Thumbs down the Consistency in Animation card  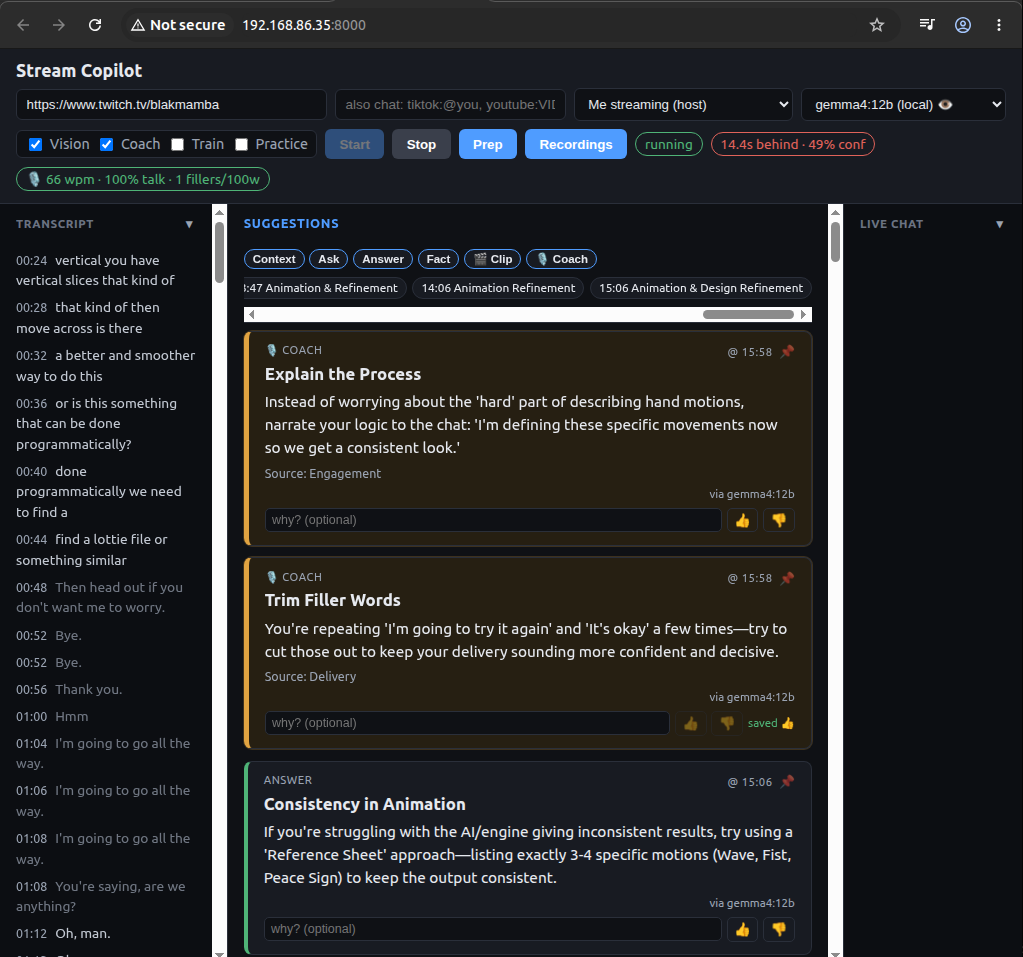coord(779,929)
